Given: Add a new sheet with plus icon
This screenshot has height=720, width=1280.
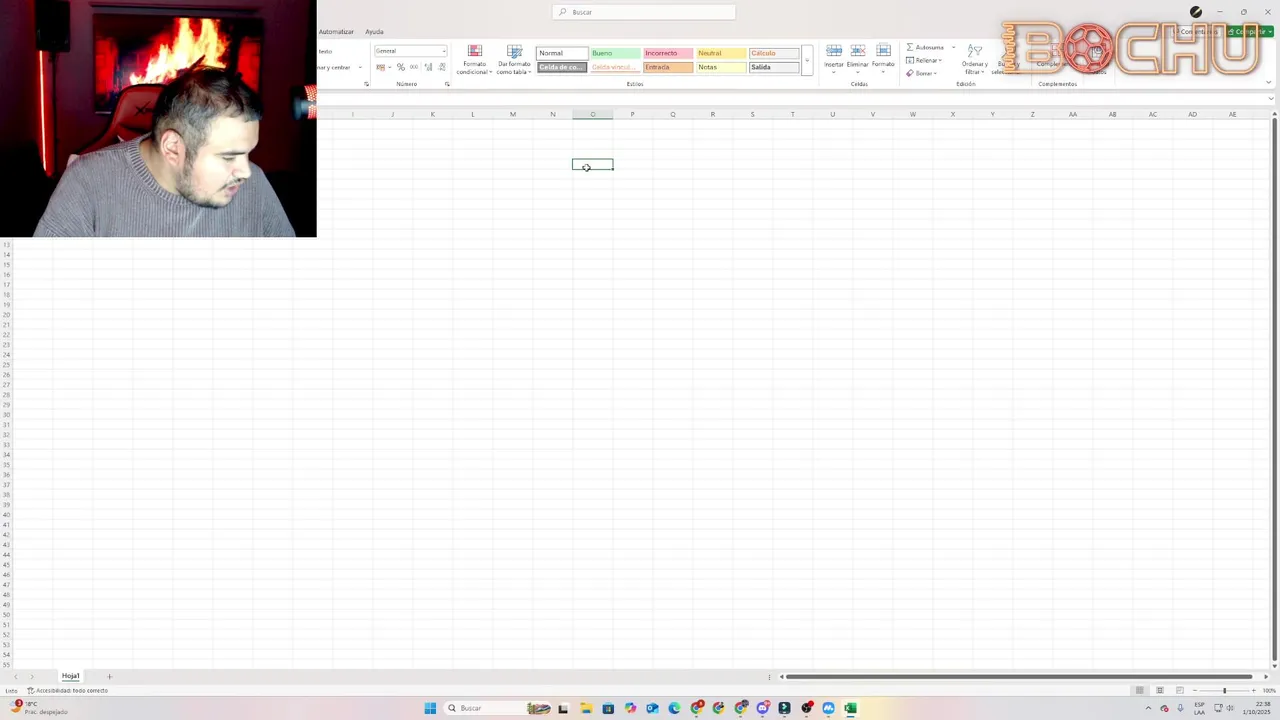Looking at the screenshot, I should [109, 676].
